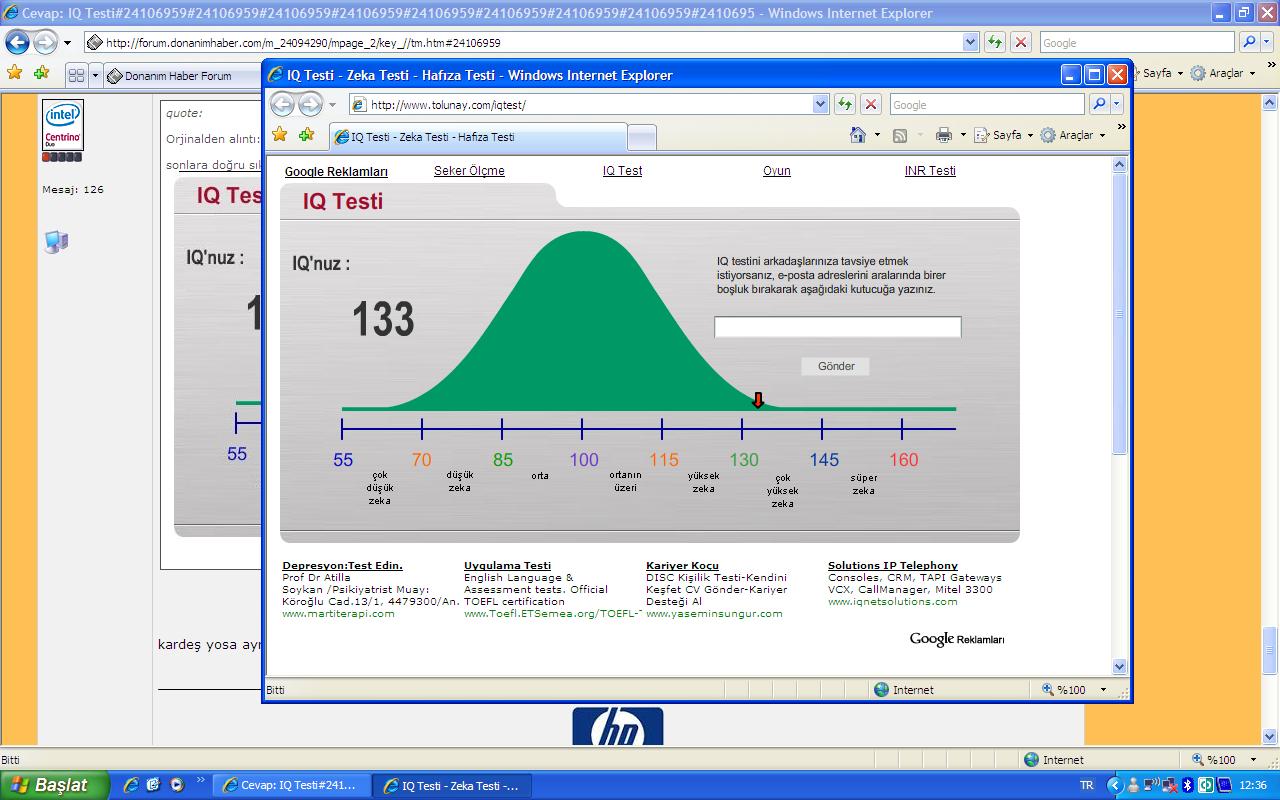1280x800 pixels.
Task: Expand Home button dropdown arrow
Action: (877, 135)
